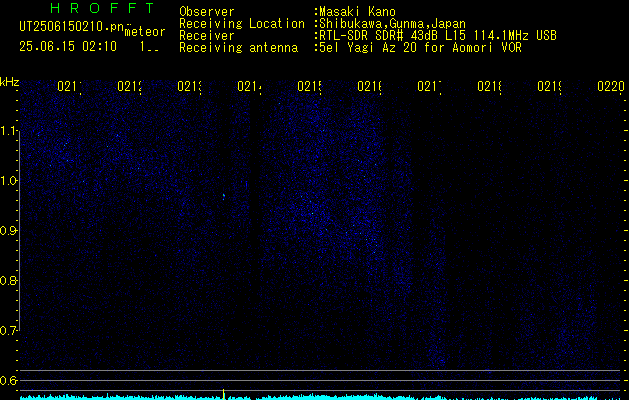Click the 0215 time marker
The width and height of the screenshot is (629, 400).
coord(309,87)
